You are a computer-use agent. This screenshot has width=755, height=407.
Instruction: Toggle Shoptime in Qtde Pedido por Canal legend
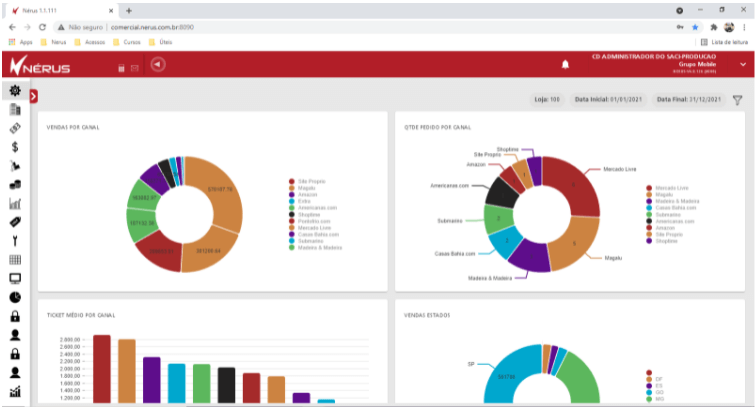click(662, 241)
